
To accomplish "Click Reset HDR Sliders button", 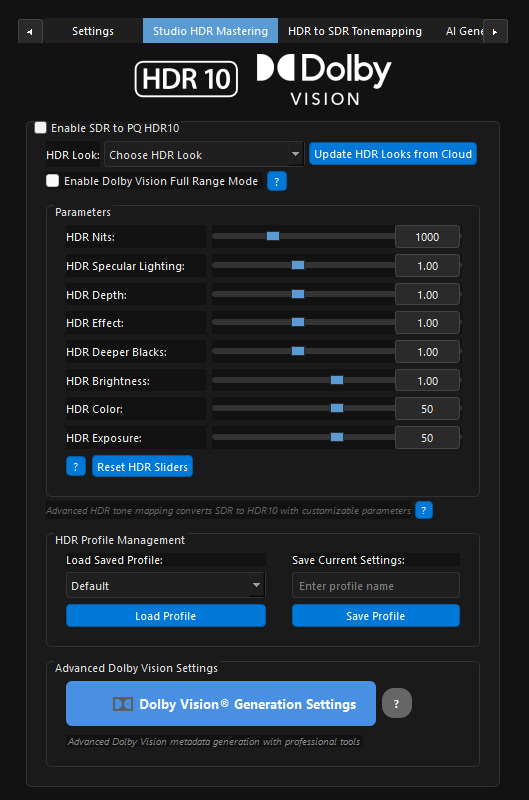I will (142, 466).
